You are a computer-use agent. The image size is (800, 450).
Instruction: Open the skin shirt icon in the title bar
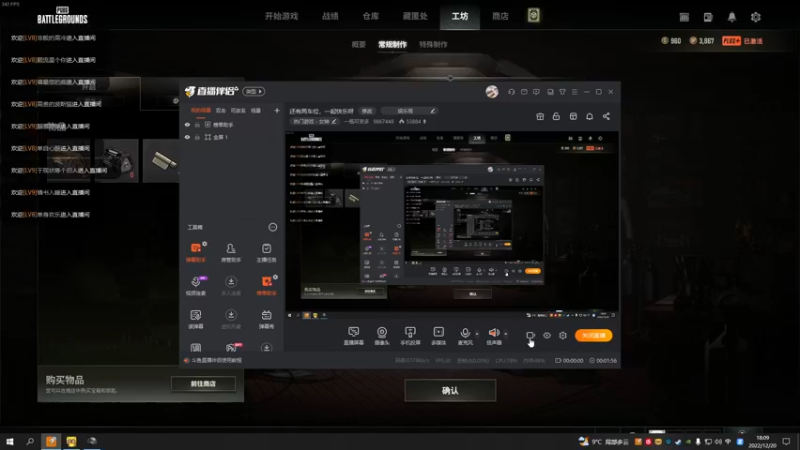[x=562, y=92]
